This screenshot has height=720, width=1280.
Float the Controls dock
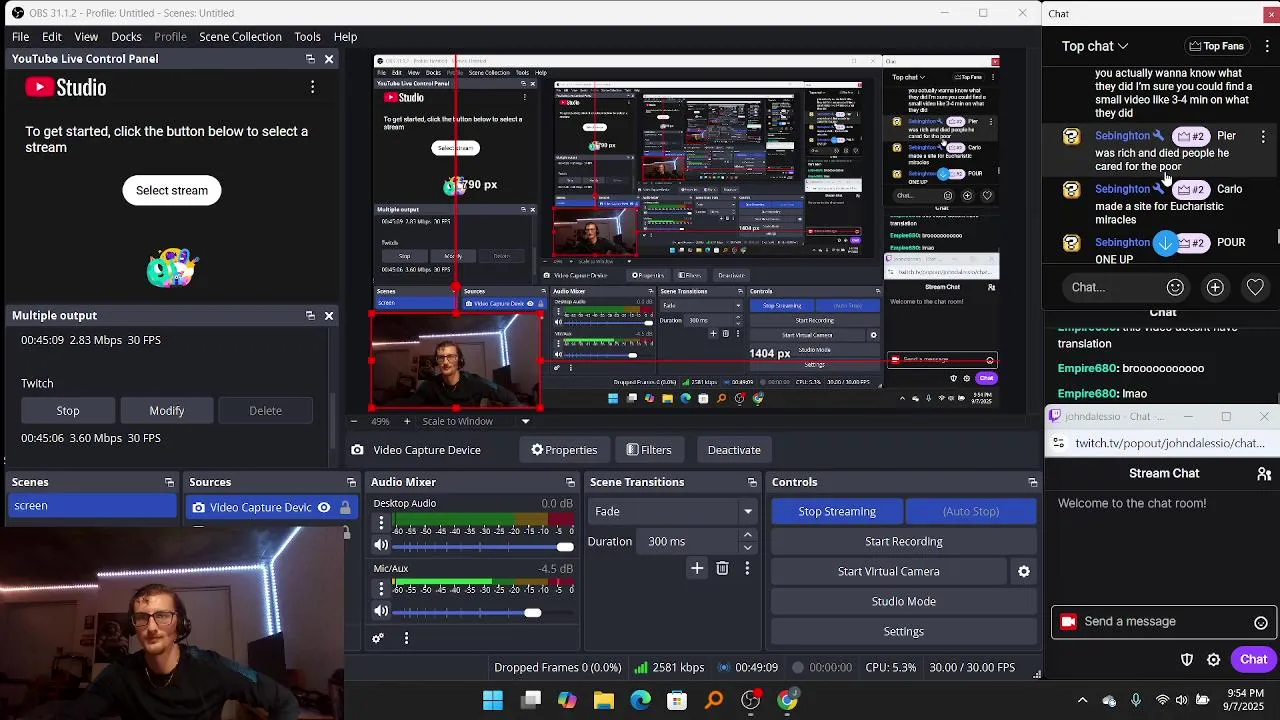[1032, 482]
